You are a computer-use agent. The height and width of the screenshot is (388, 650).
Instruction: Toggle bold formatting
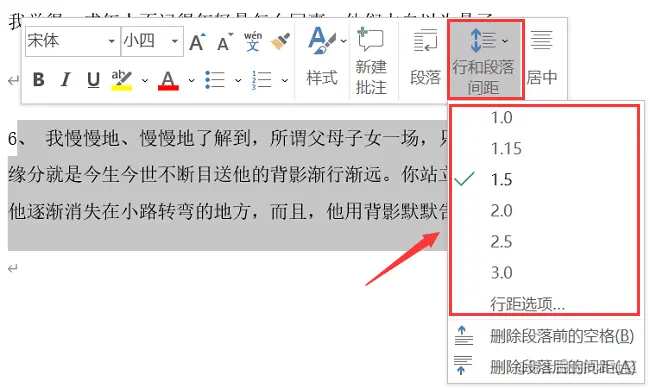39,79
